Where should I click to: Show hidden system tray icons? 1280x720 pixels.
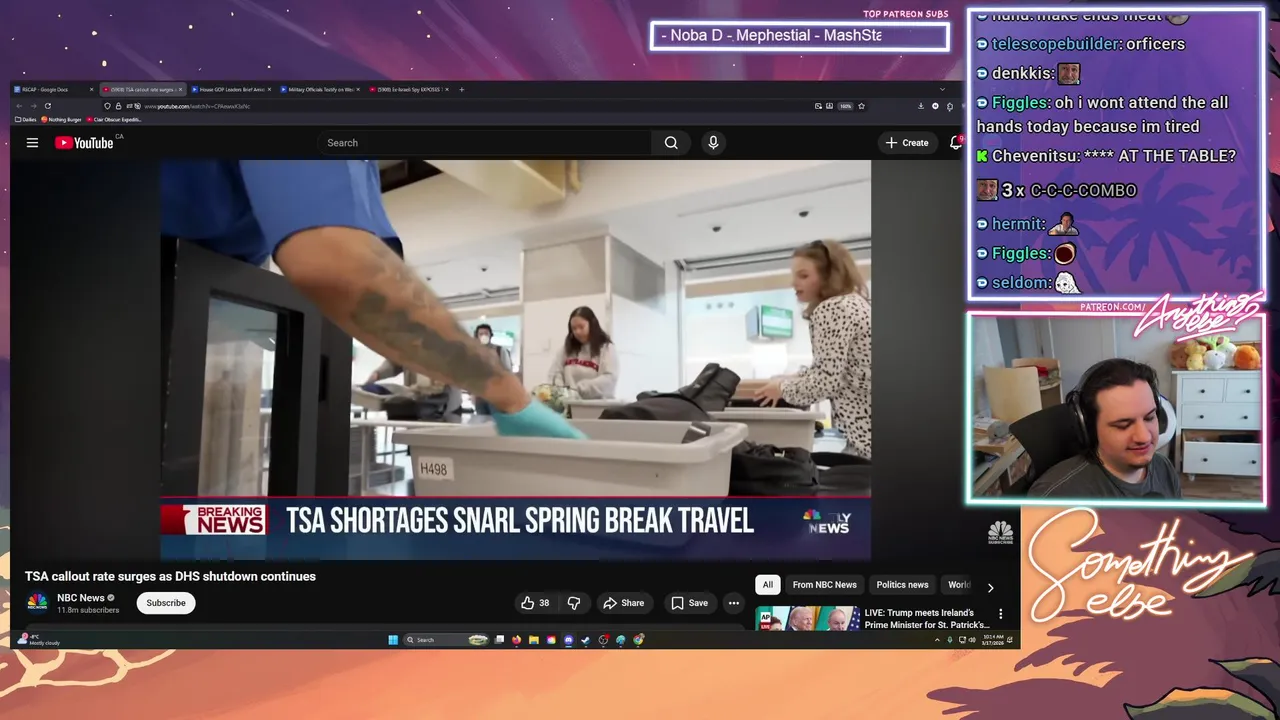(937, 640)
